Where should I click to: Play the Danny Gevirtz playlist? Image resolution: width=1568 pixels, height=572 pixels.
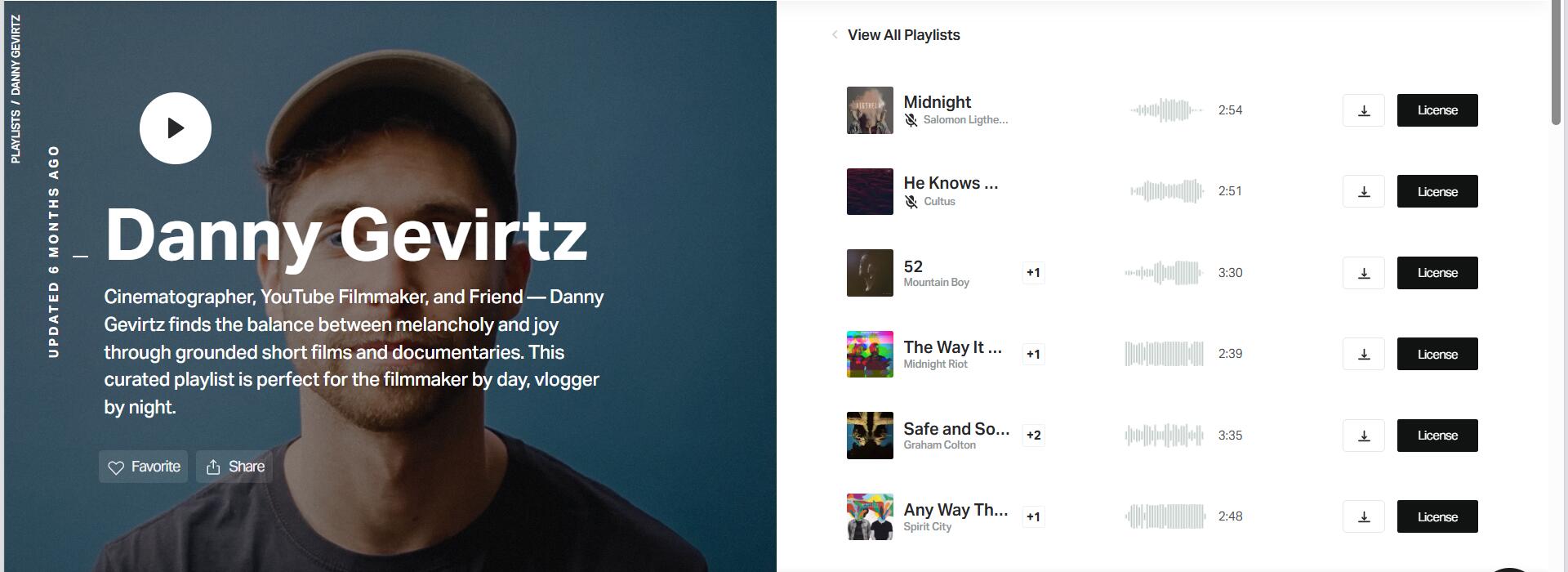(176, 128)
